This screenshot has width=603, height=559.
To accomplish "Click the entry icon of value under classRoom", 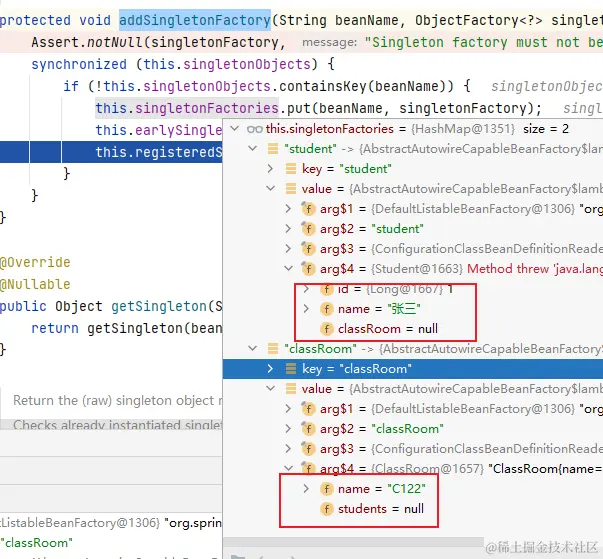I will [291, 389].
